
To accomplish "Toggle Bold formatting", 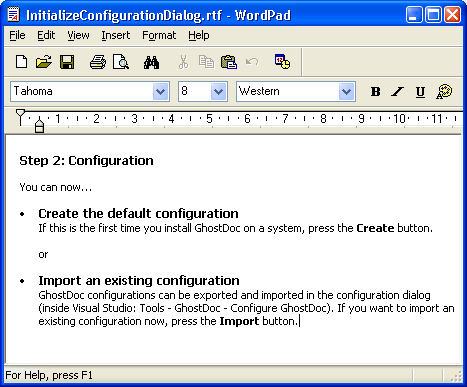I will pyautogui.click(x=376, y=92).
